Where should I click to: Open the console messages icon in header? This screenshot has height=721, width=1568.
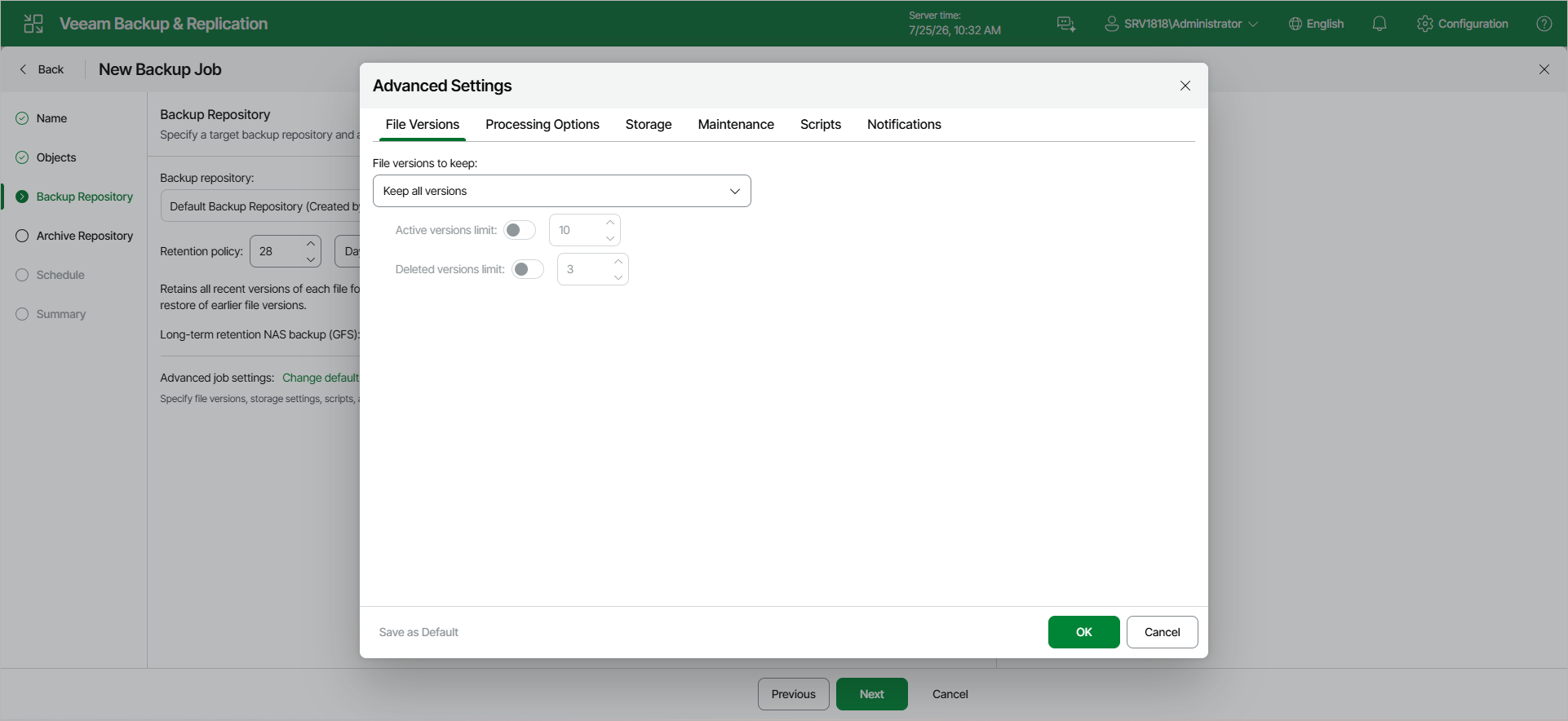pos(1066,24)
